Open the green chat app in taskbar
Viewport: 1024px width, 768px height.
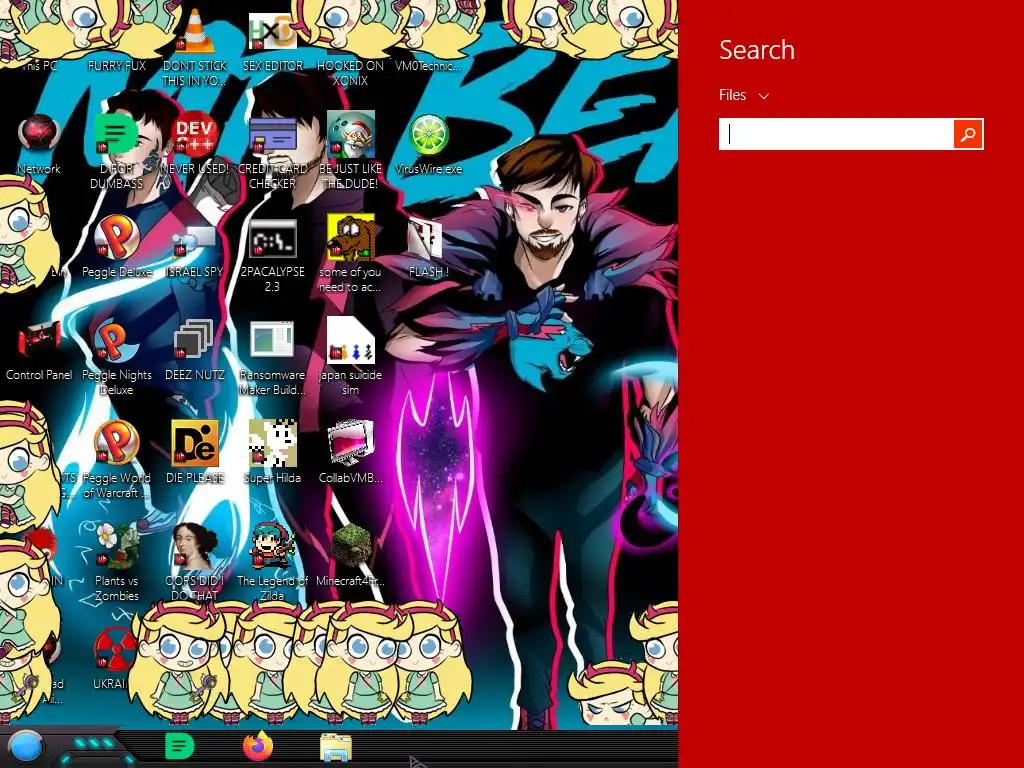pyautogui.click(x=180, y=746)
